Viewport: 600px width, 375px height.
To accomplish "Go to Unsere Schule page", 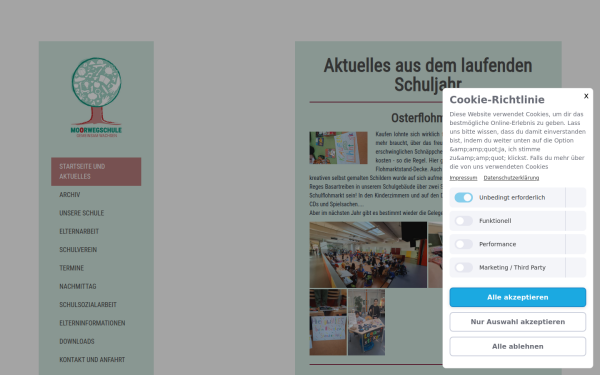I will [x=82, y=213].
